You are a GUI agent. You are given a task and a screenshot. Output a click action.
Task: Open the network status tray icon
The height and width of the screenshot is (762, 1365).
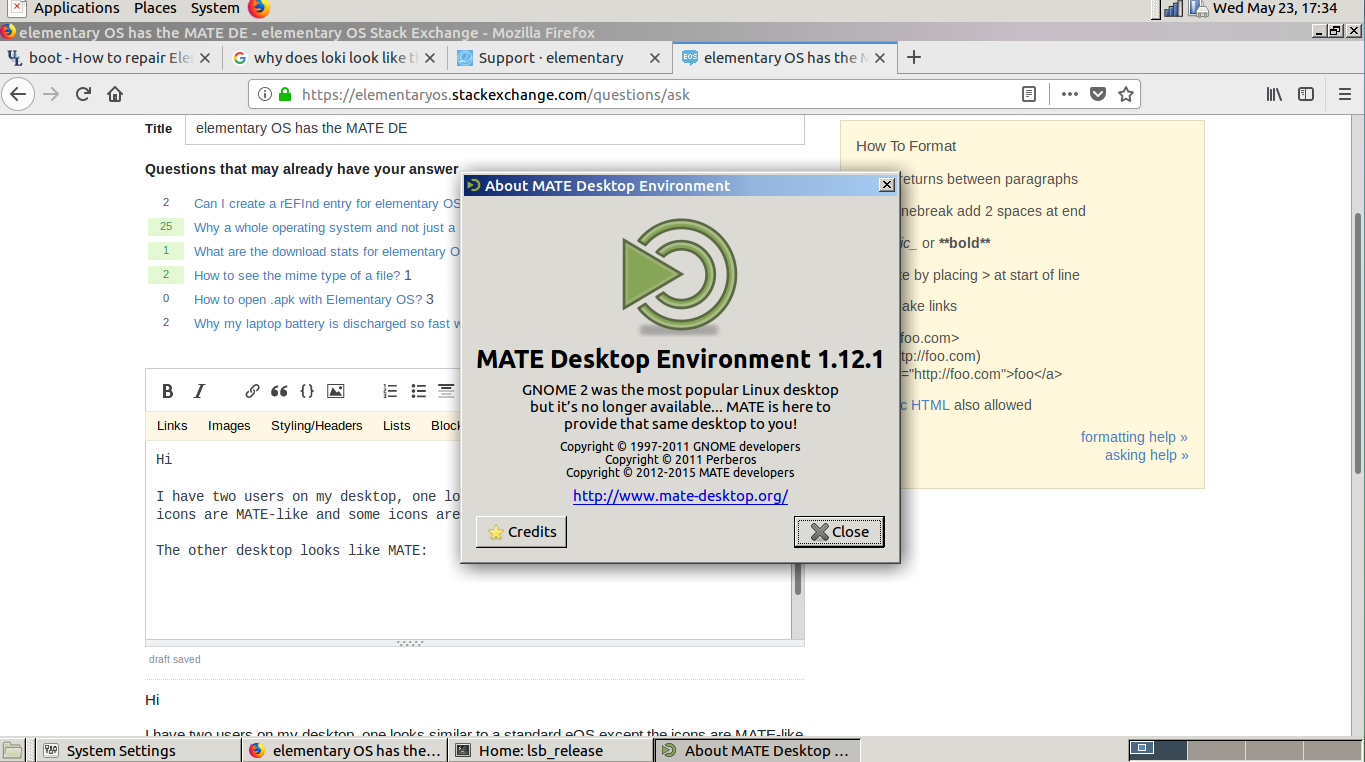(x=1174, y=9)
